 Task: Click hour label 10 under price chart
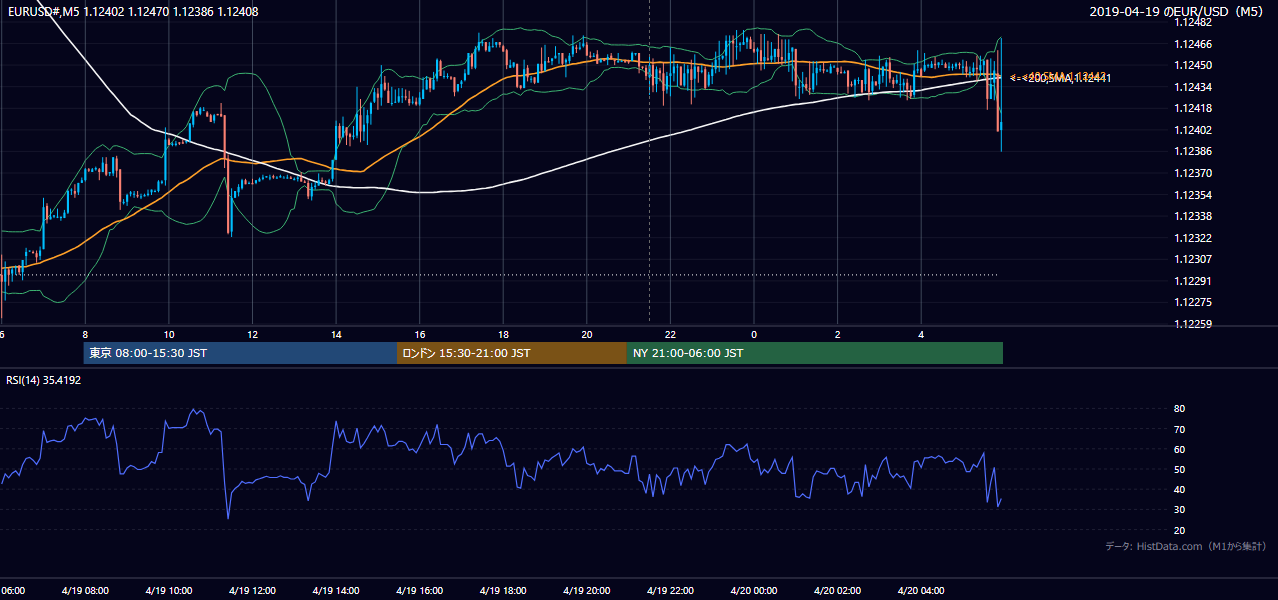click(x=169, y=334)
